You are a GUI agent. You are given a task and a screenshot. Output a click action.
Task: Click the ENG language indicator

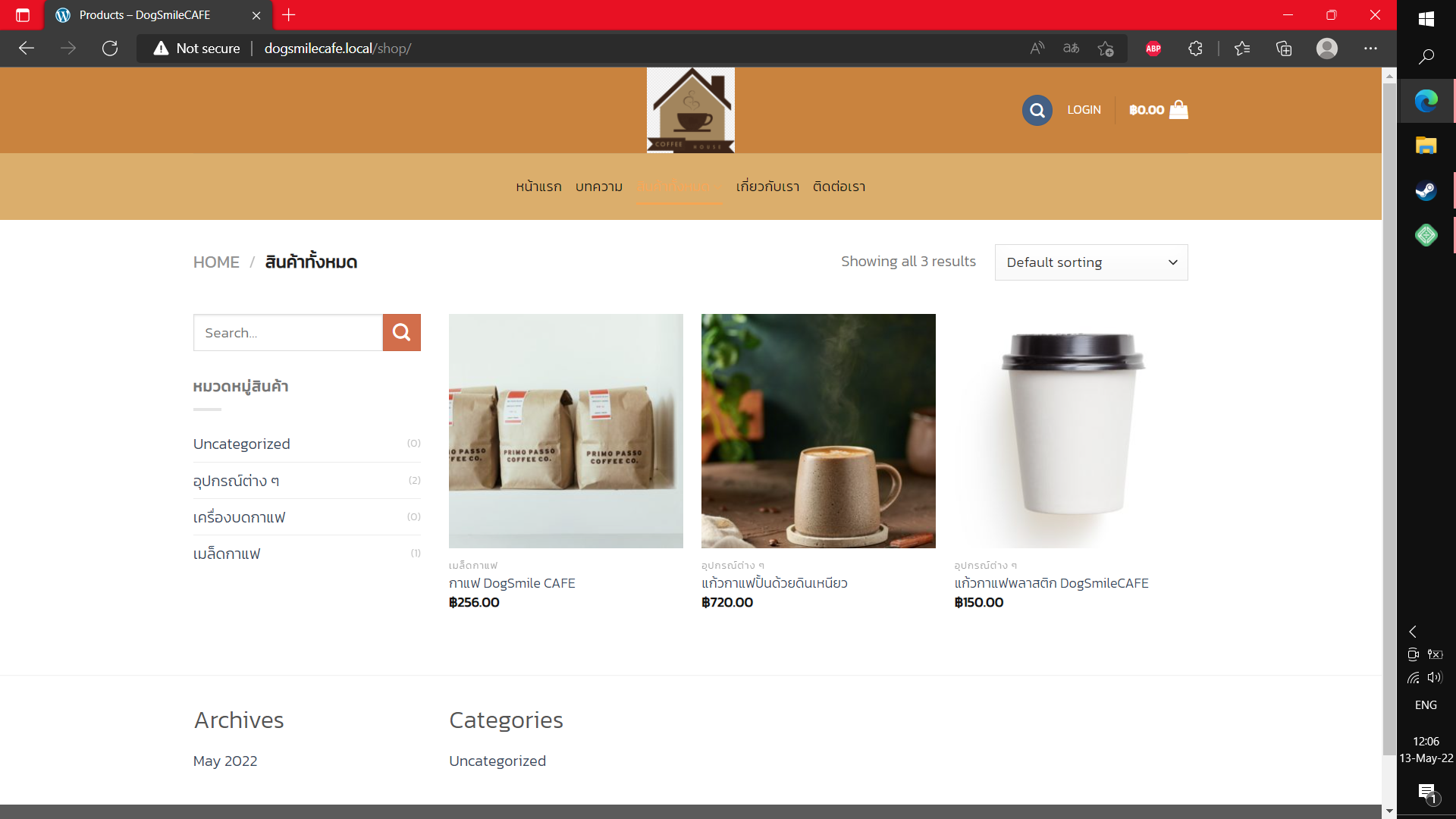[1426, 705]
